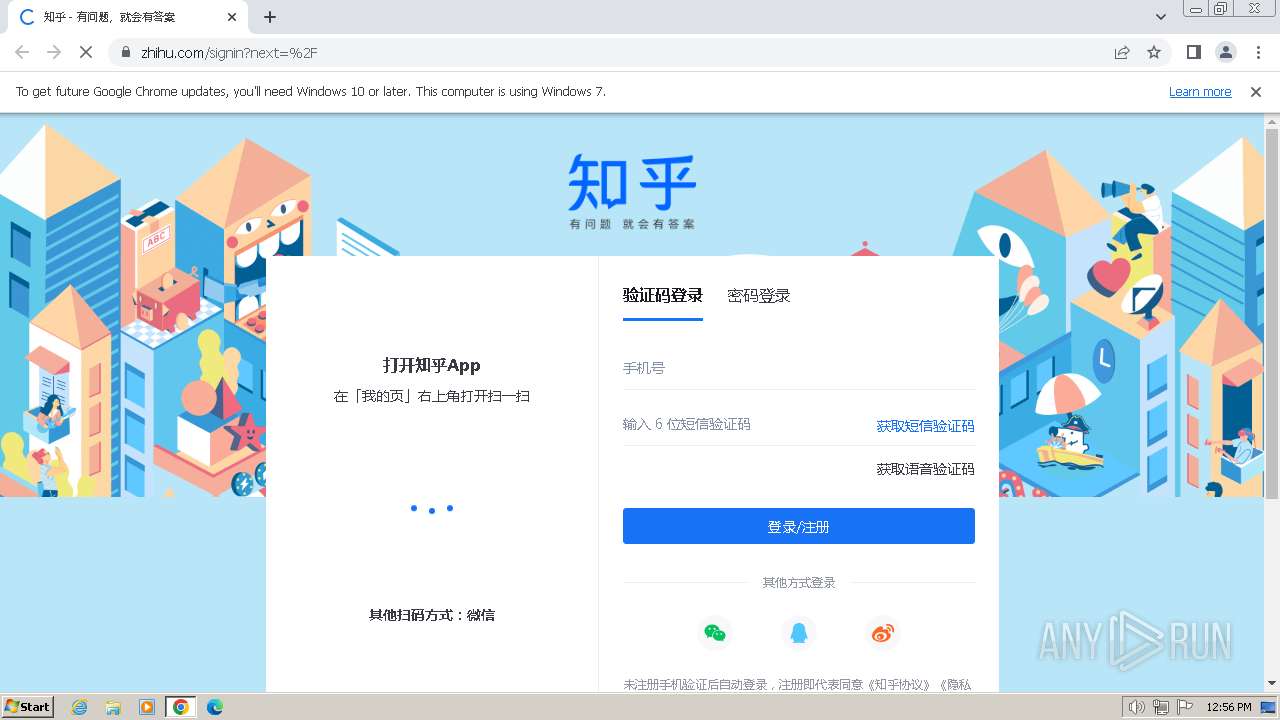The height and width of the screenshot is (720, 1280).
Task: Click the page vertical scrollbar
Action: (1272, 313)
